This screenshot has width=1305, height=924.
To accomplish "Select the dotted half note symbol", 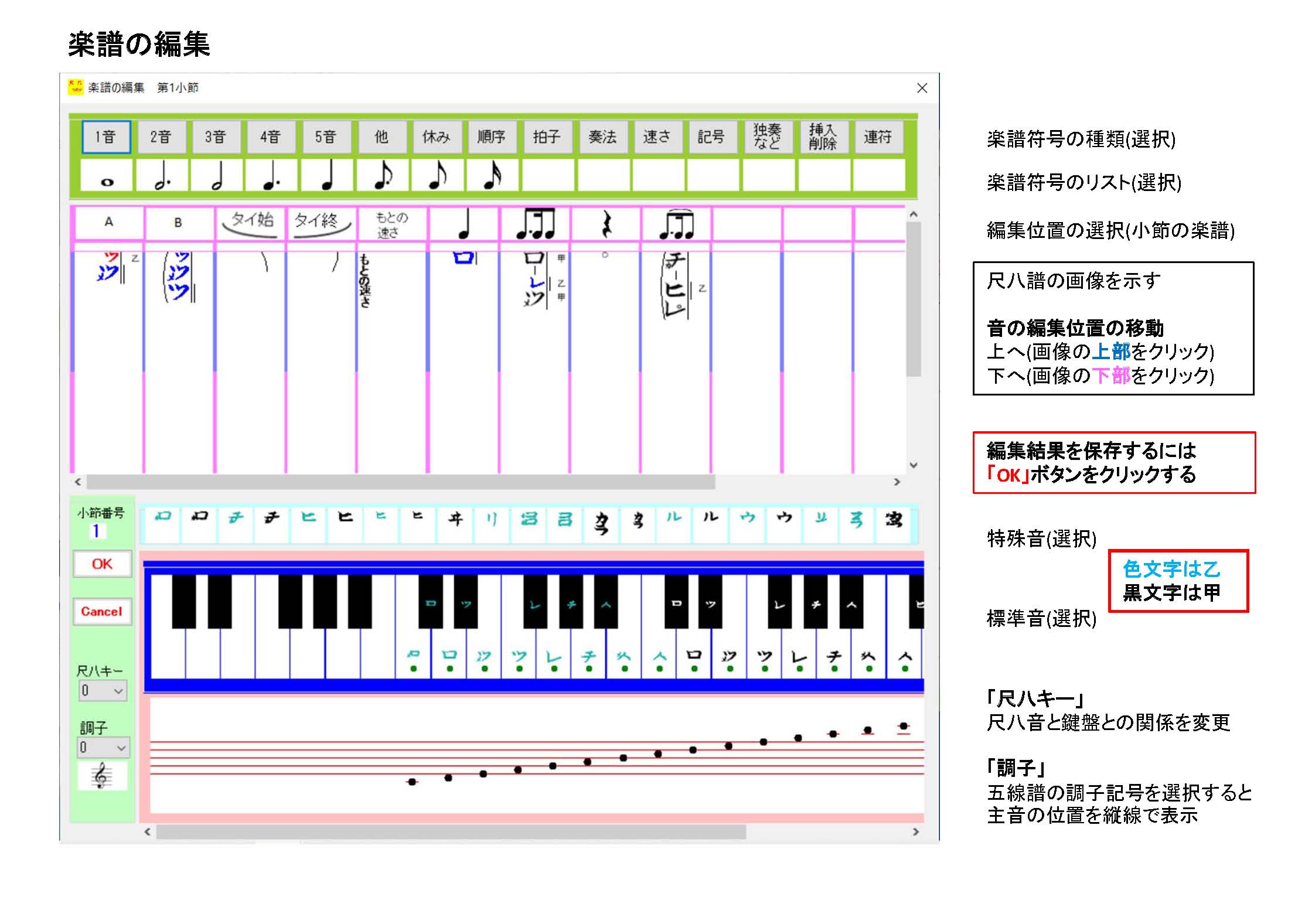I will click(162, 176).
